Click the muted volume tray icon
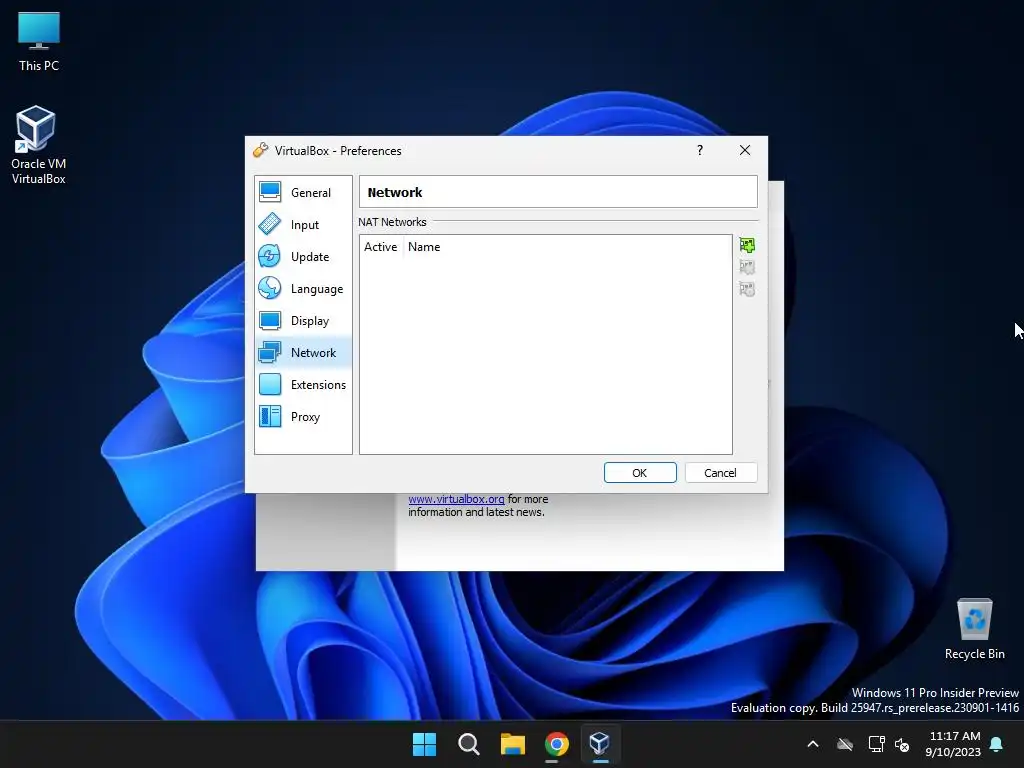This screenshot has height=768, width=1024. coord(903,744)
